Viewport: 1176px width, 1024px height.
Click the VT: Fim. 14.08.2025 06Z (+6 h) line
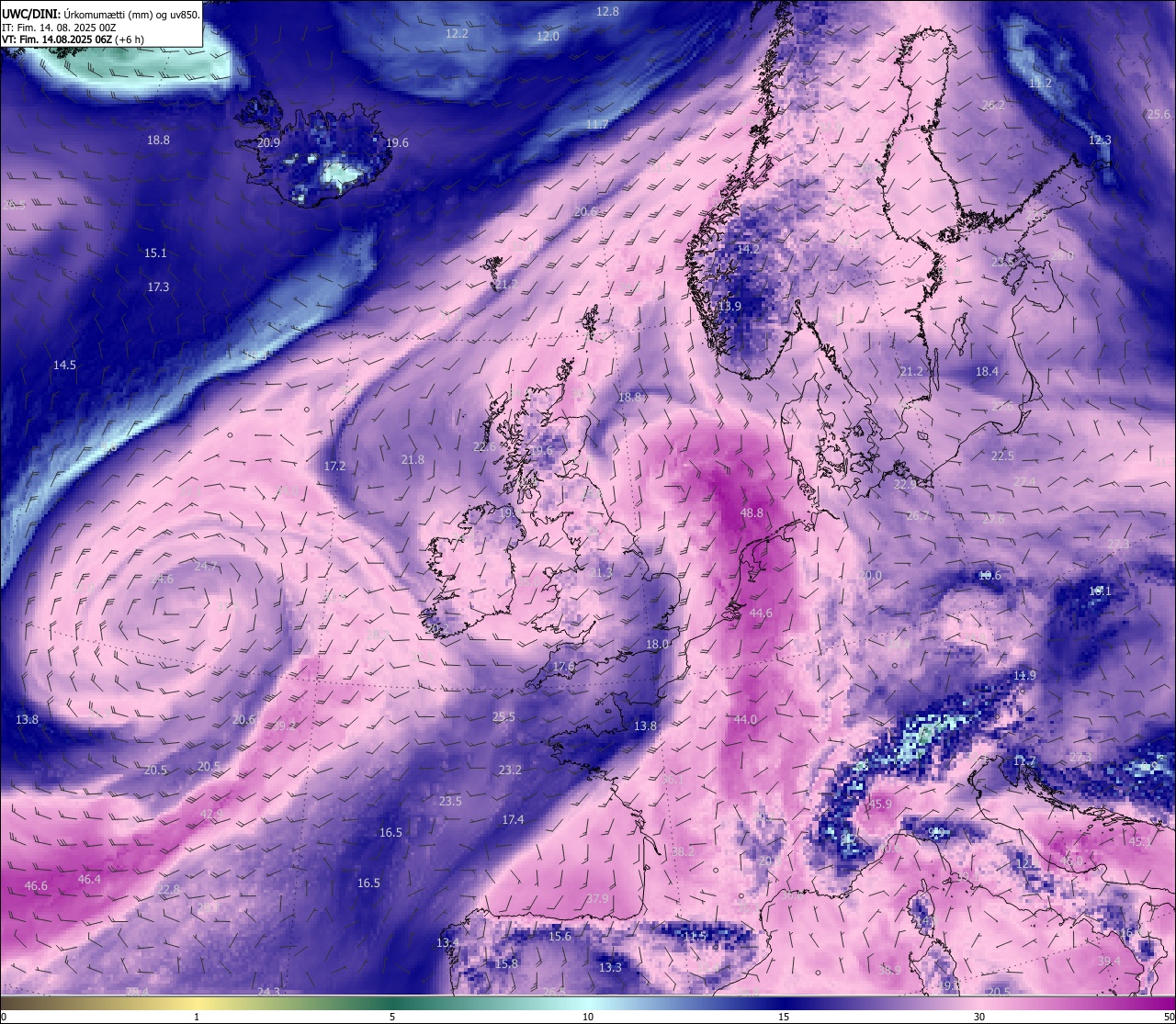(x=73, y=39)
